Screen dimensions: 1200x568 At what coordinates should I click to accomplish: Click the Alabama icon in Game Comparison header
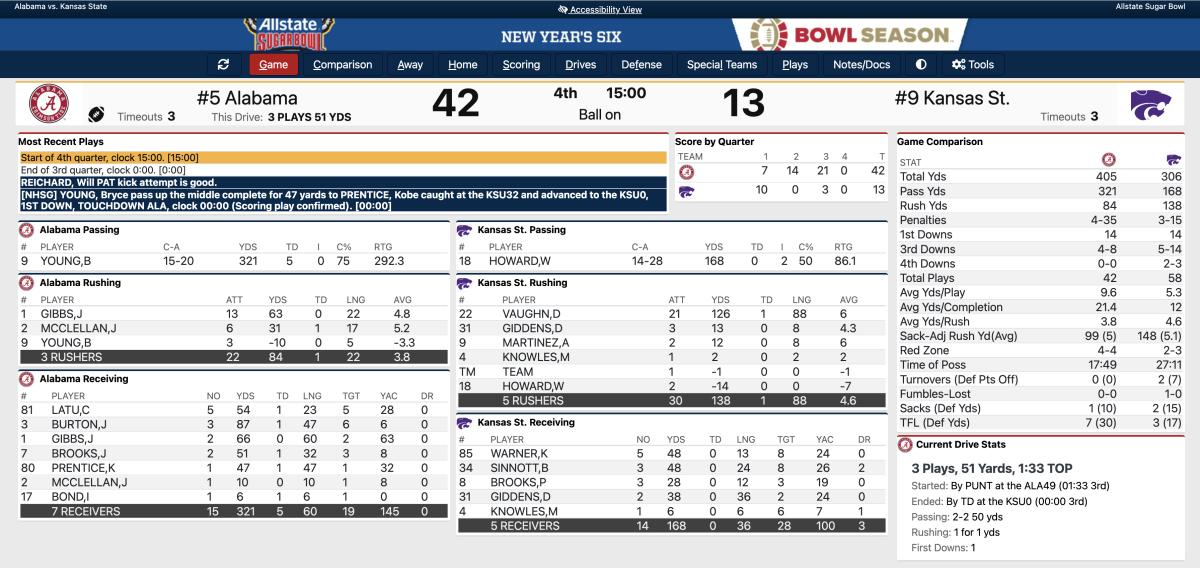[1108, 160]
